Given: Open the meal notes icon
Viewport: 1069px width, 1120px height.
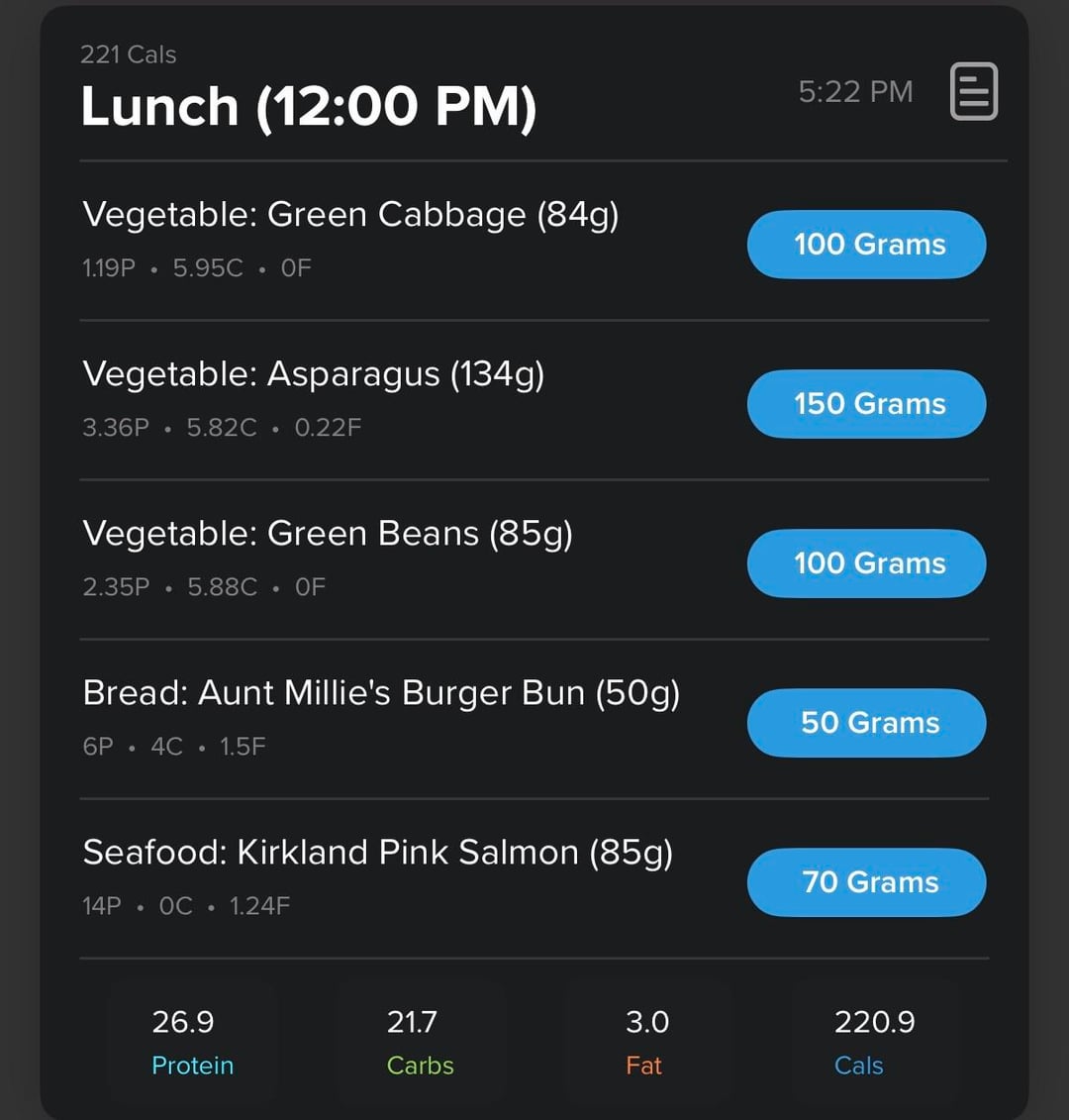Looking at the screenshot, I should click(973, 92).
